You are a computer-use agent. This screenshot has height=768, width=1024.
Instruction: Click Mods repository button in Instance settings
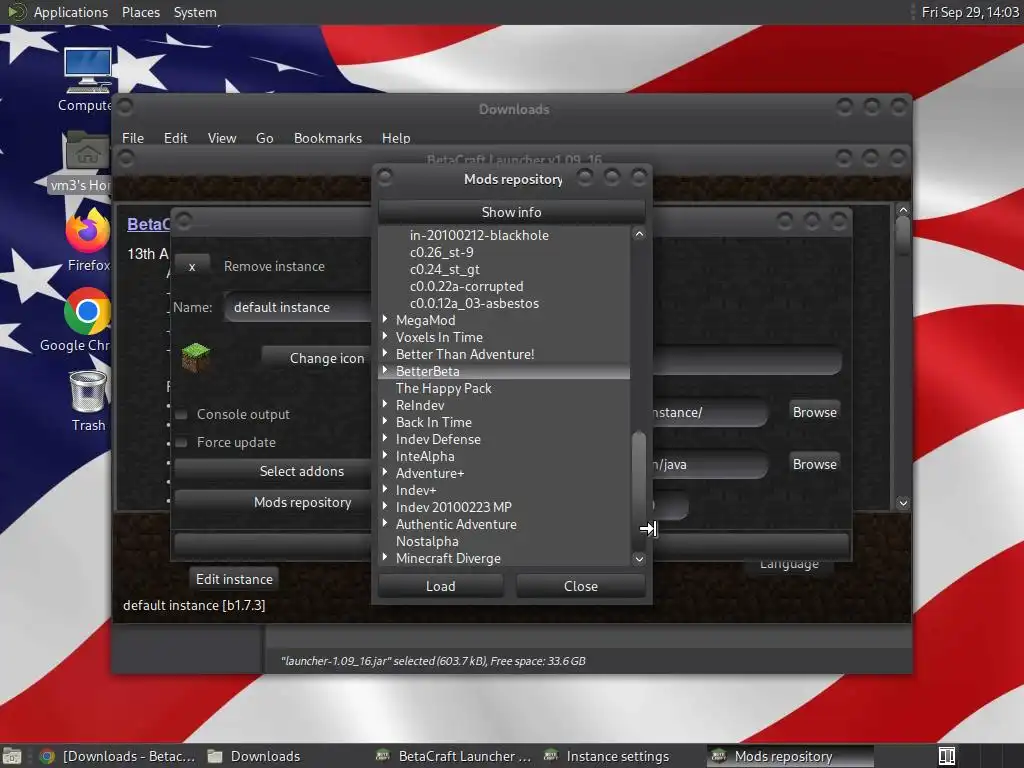coord(273,502)
